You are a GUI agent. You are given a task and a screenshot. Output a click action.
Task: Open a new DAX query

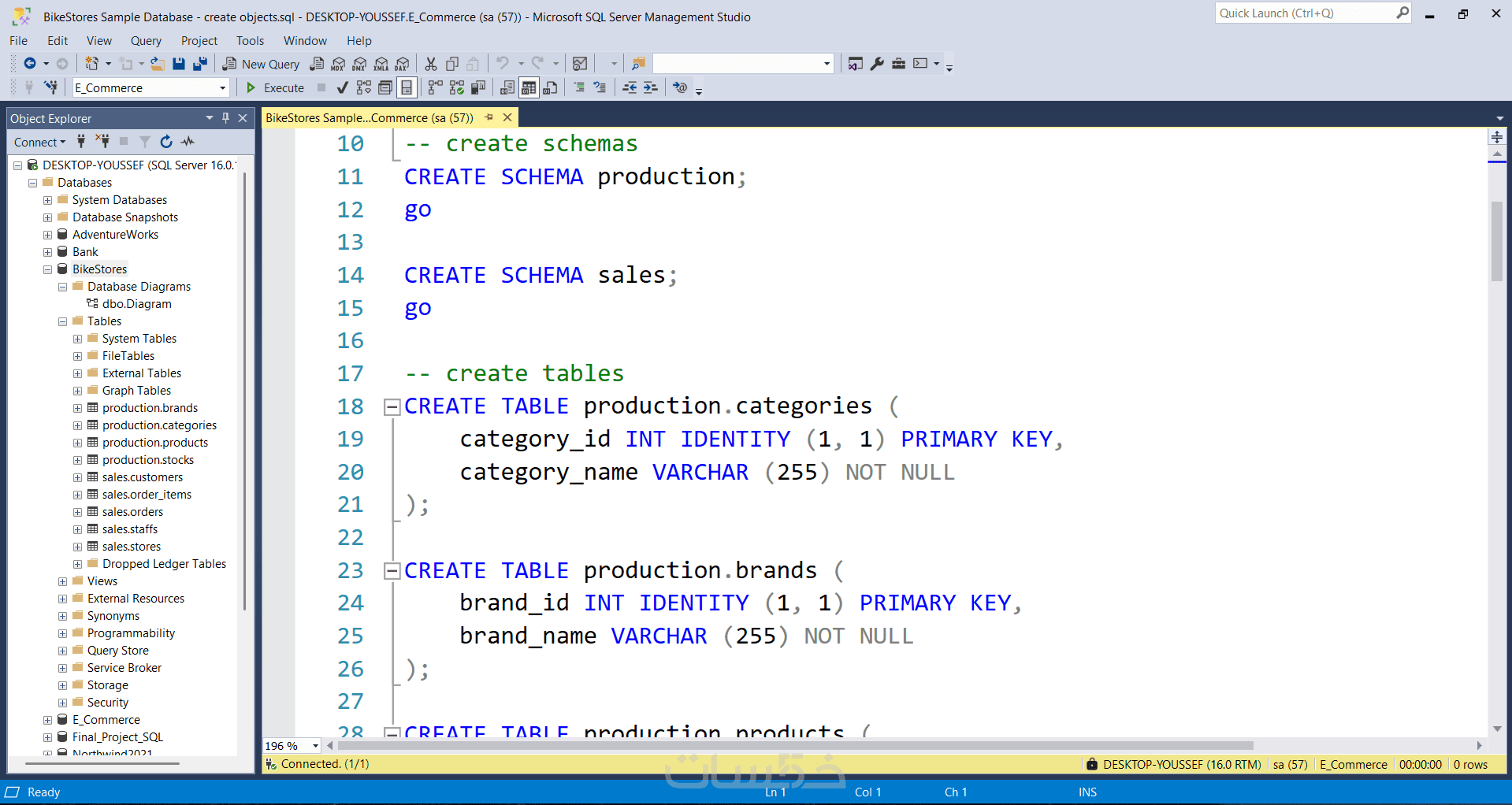pyautogui.click(x=403, y=64)
